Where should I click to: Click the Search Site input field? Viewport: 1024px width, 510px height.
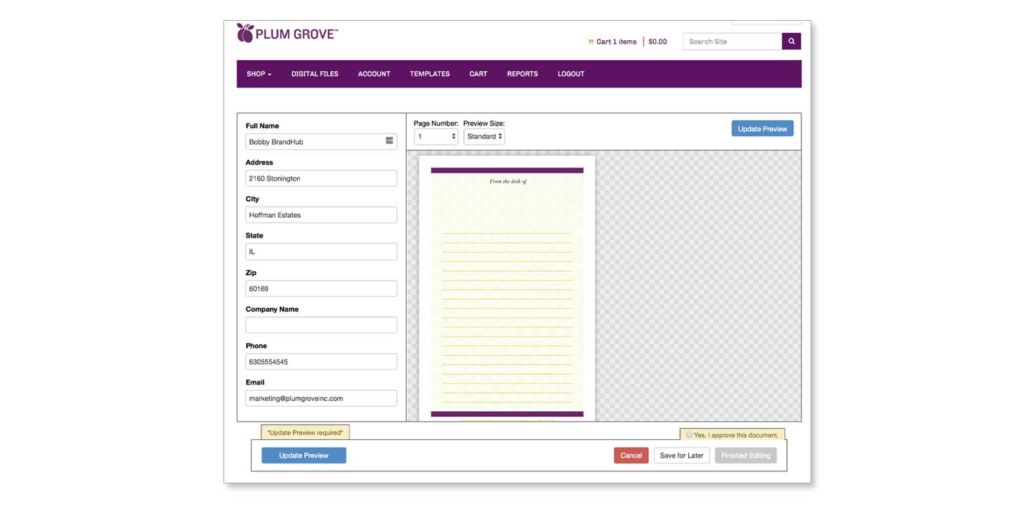[732, 41]
